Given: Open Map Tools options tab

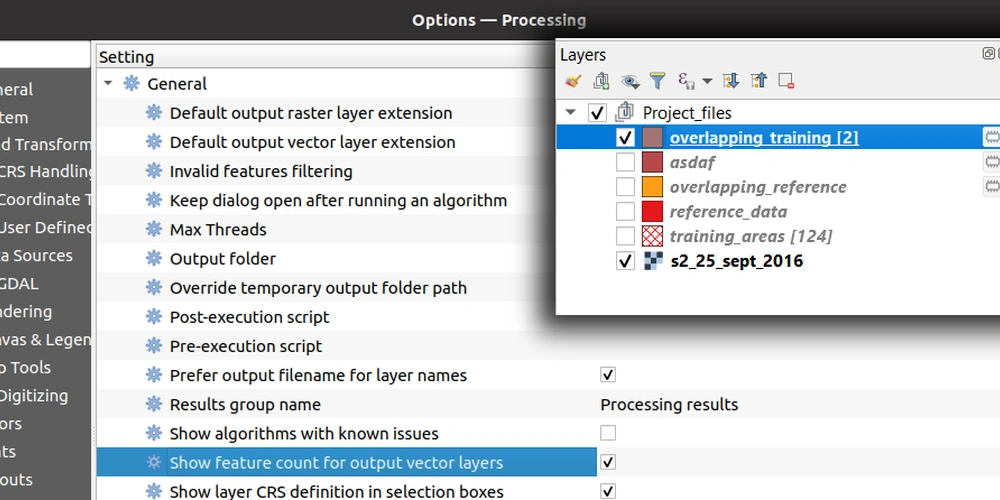Looking at the screenshot, I should click(x=26, y=367).
